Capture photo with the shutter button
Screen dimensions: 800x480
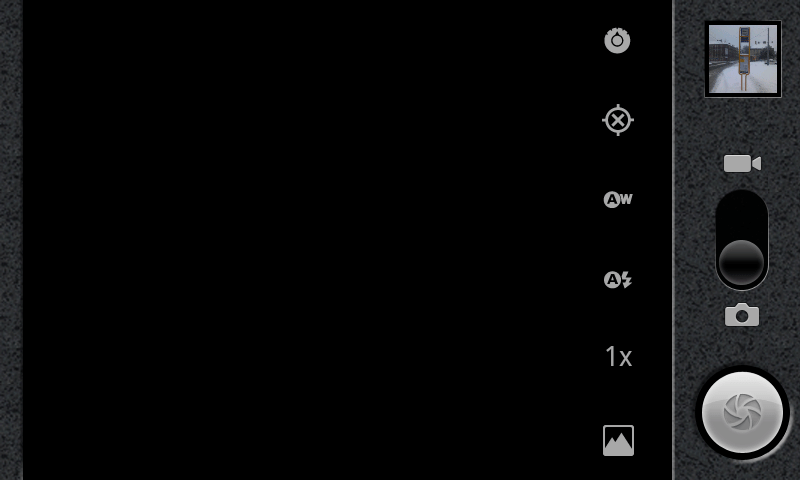(x=742, y=412)
